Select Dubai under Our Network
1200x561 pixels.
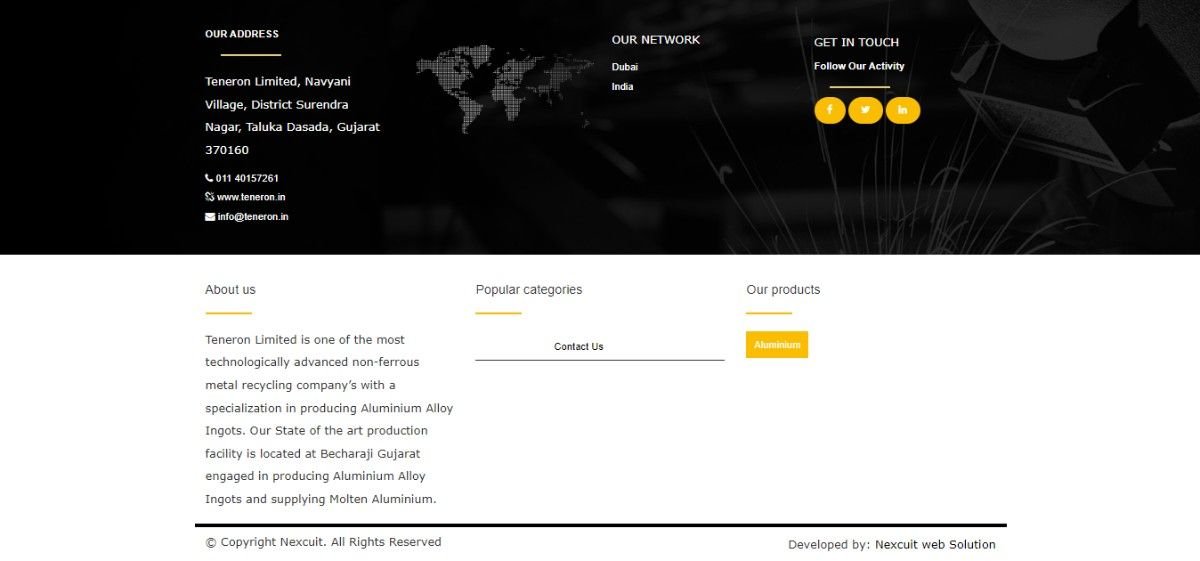(624, 67)
